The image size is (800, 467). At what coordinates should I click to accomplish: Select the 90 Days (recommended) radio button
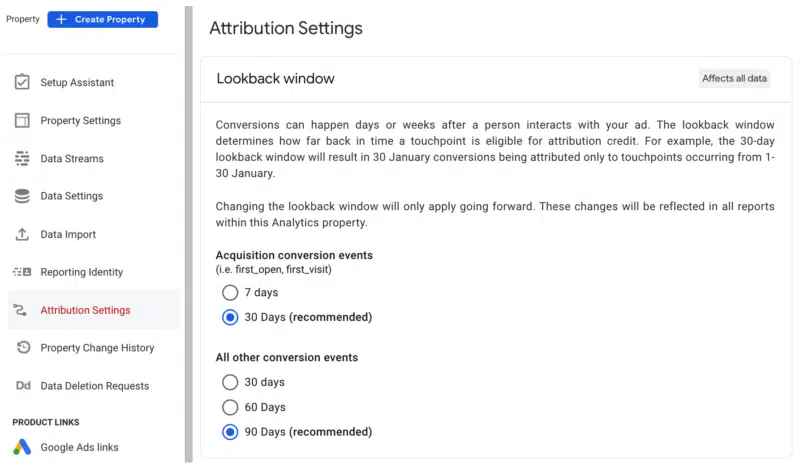point(230,432)
